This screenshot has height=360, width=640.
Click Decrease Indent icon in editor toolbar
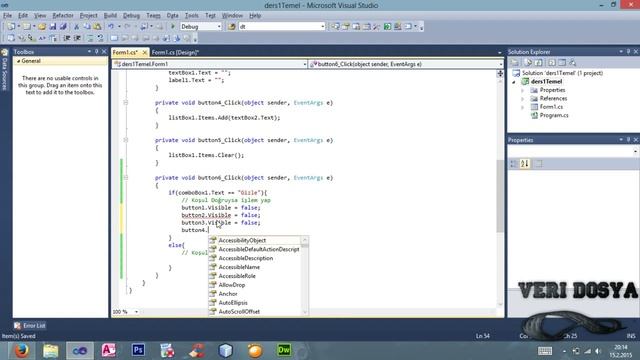67,38
